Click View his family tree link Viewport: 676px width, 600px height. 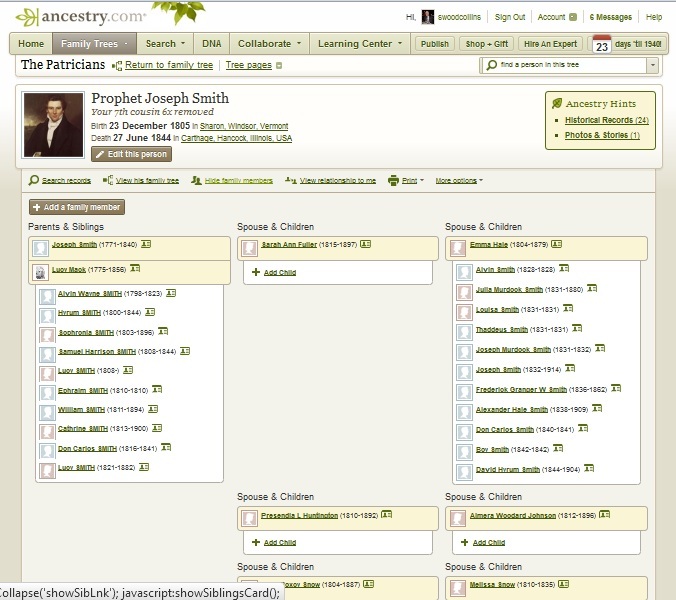[147, 181]
